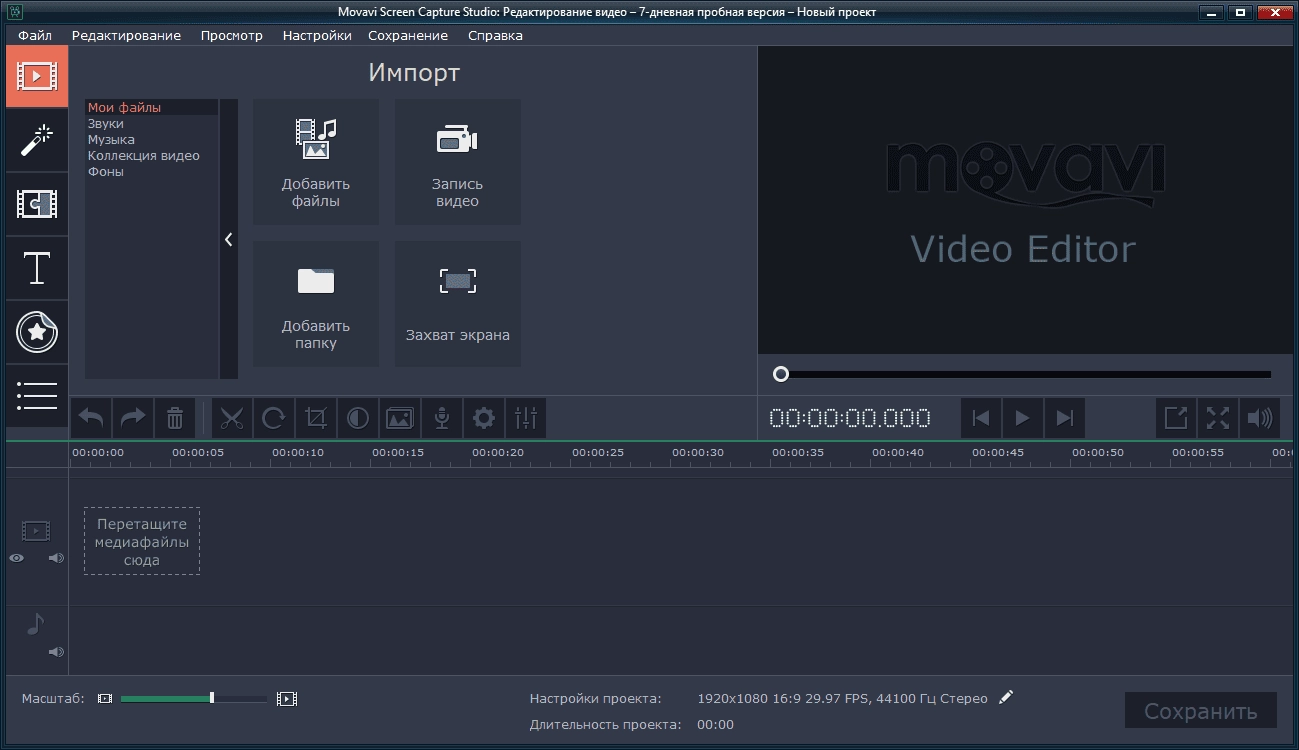Skip to next frame
This screenshot has height=750, width=1299.
click(x=1064, y=418)
